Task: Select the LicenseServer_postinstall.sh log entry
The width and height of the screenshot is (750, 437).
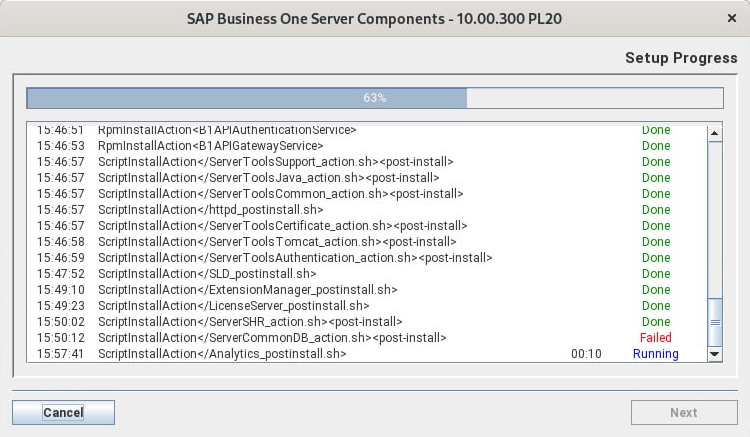Action: (233, 306)
